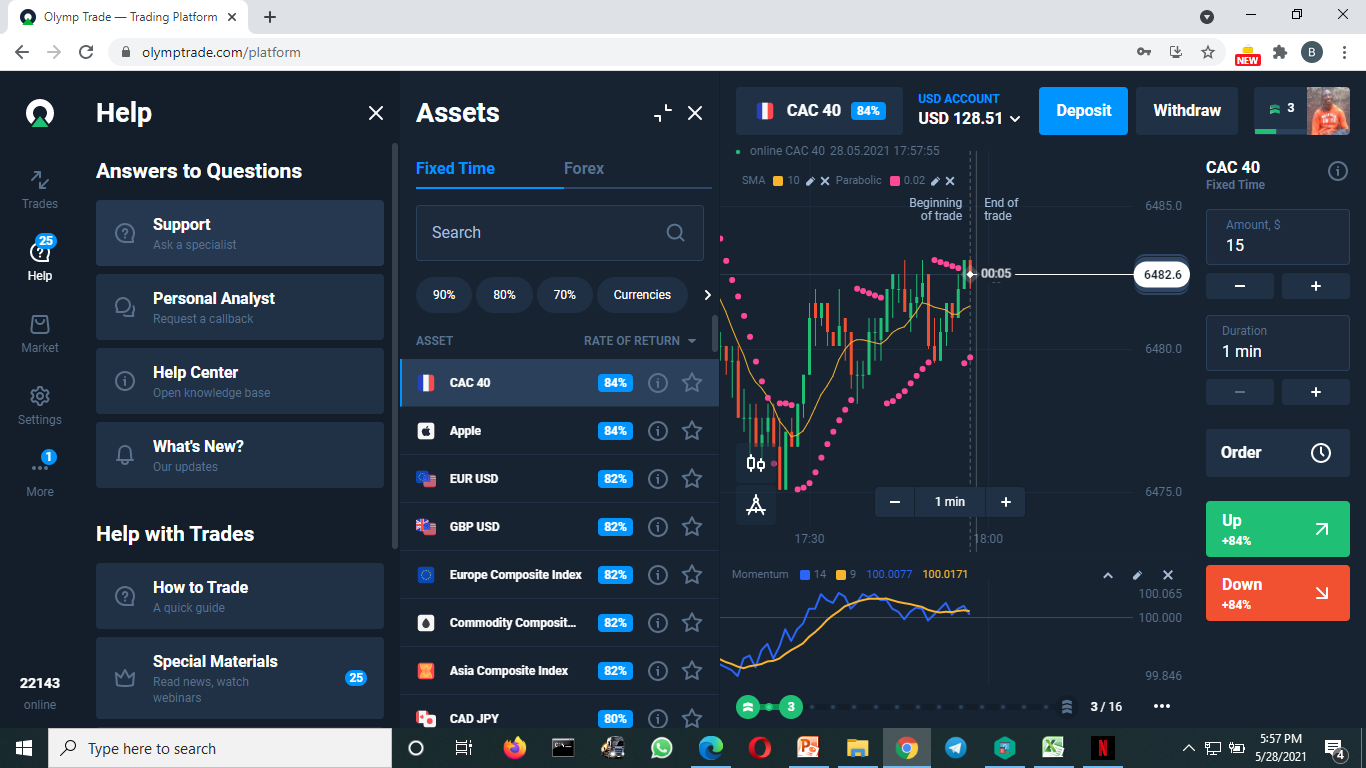Viewport: 1366px width, 768px height.
Task: Close the Help panel
Action: [x=376, y=113]
